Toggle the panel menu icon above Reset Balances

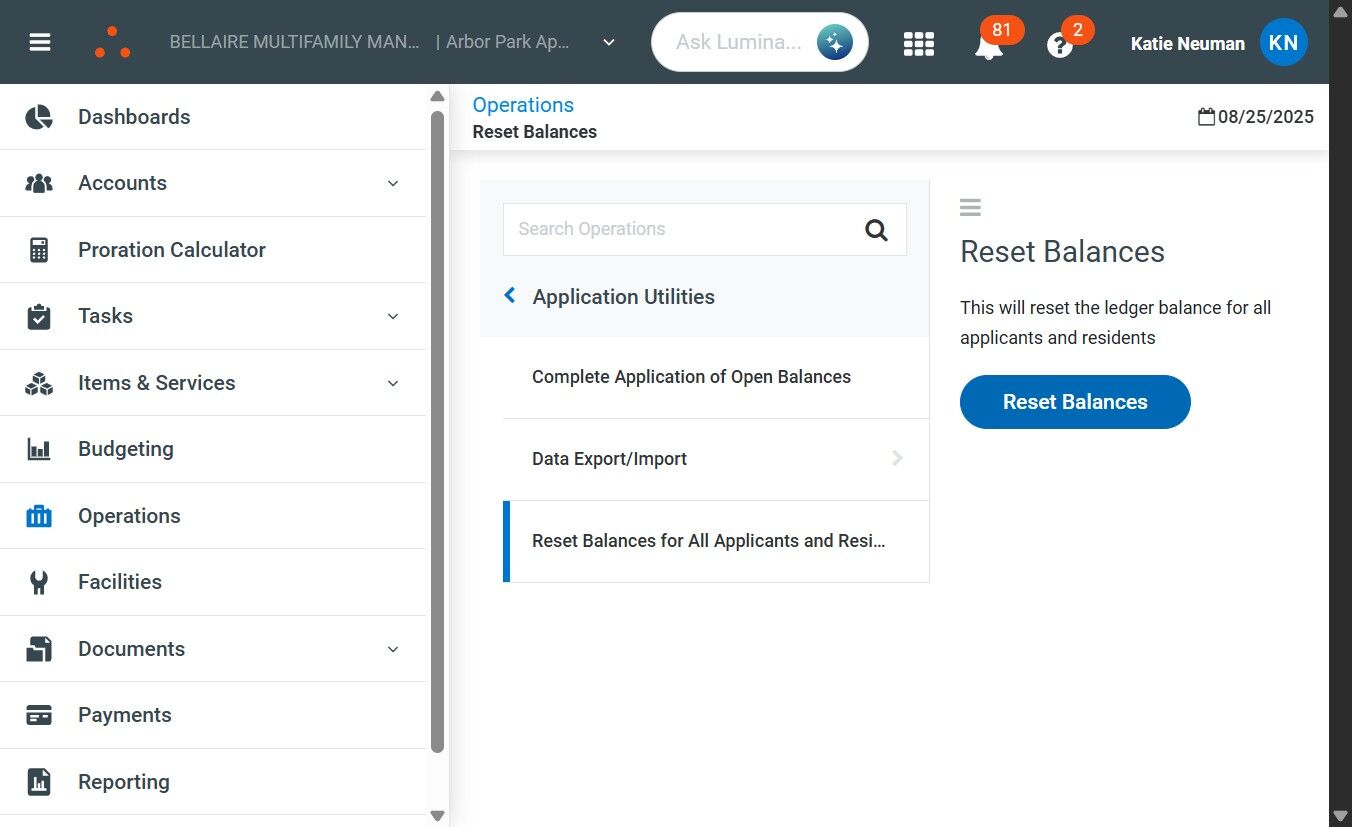[x=970, y=207]
